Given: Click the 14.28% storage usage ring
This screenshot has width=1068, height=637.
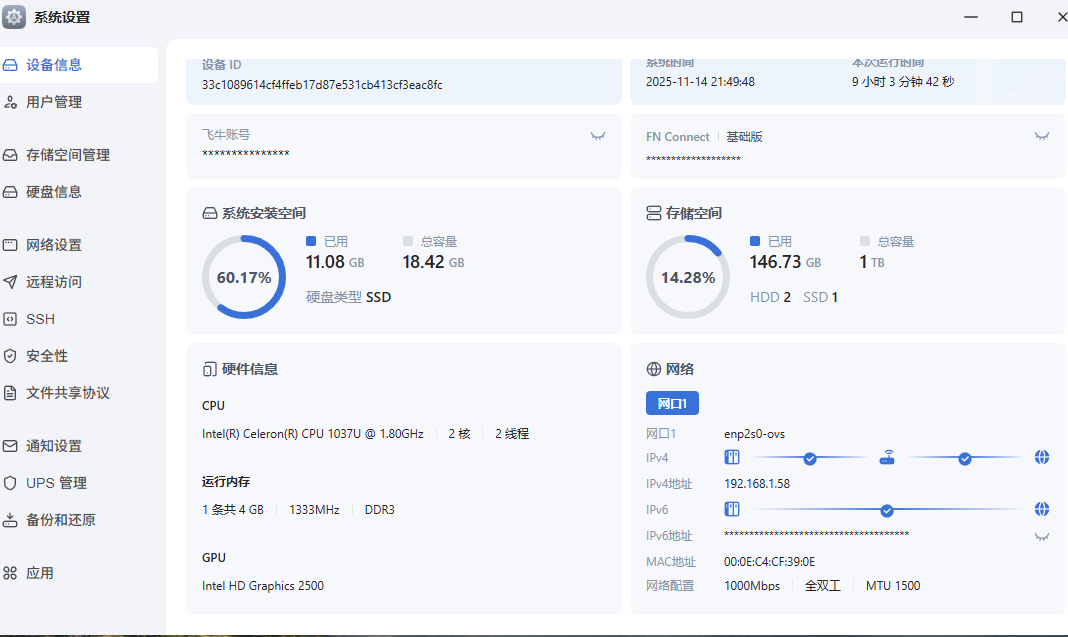Looking at the screenshot, I should [688, 277].
